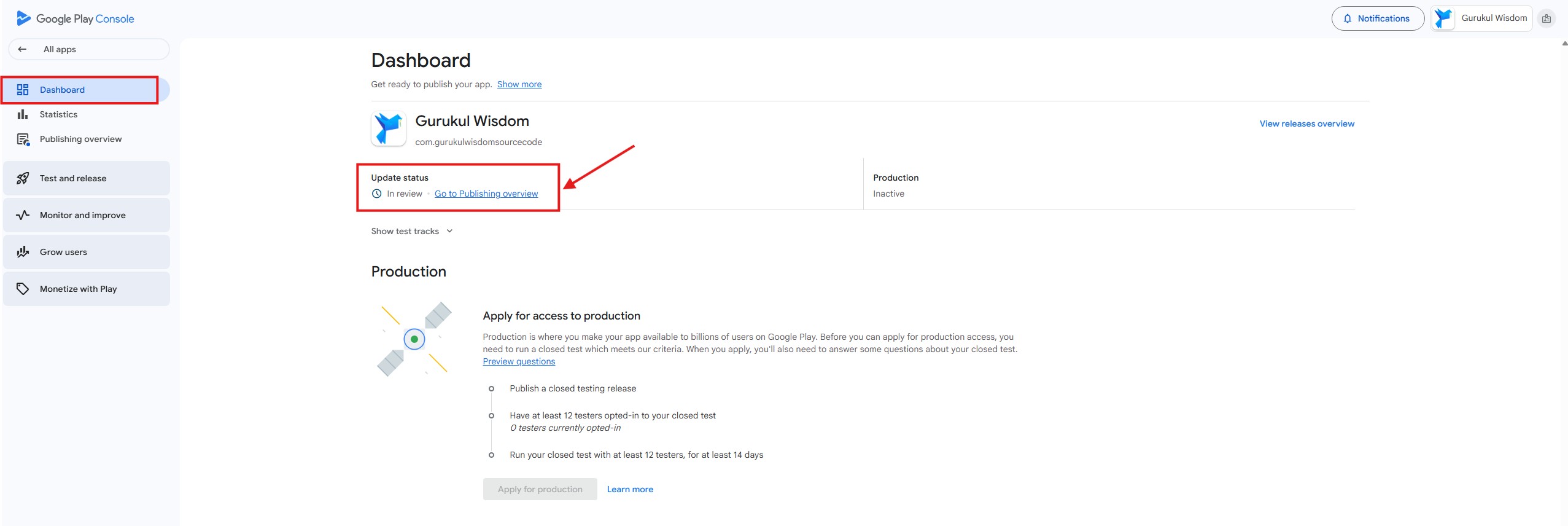This screenshot has width=1568, height=526.
Task: Click the Statistics bar chart icon
Action: 23,114
